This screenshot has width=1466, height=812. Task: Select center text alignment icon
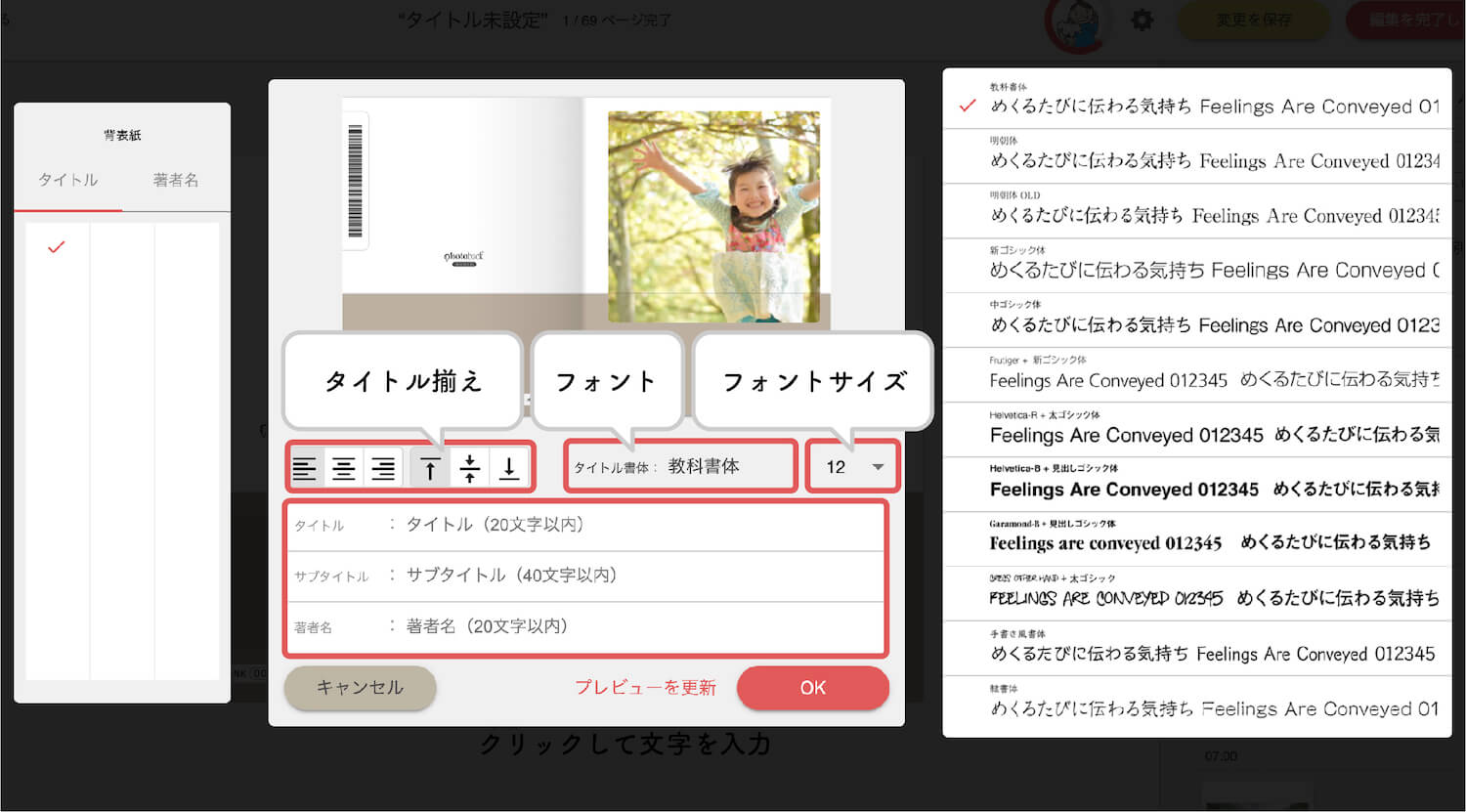point(344,468)
